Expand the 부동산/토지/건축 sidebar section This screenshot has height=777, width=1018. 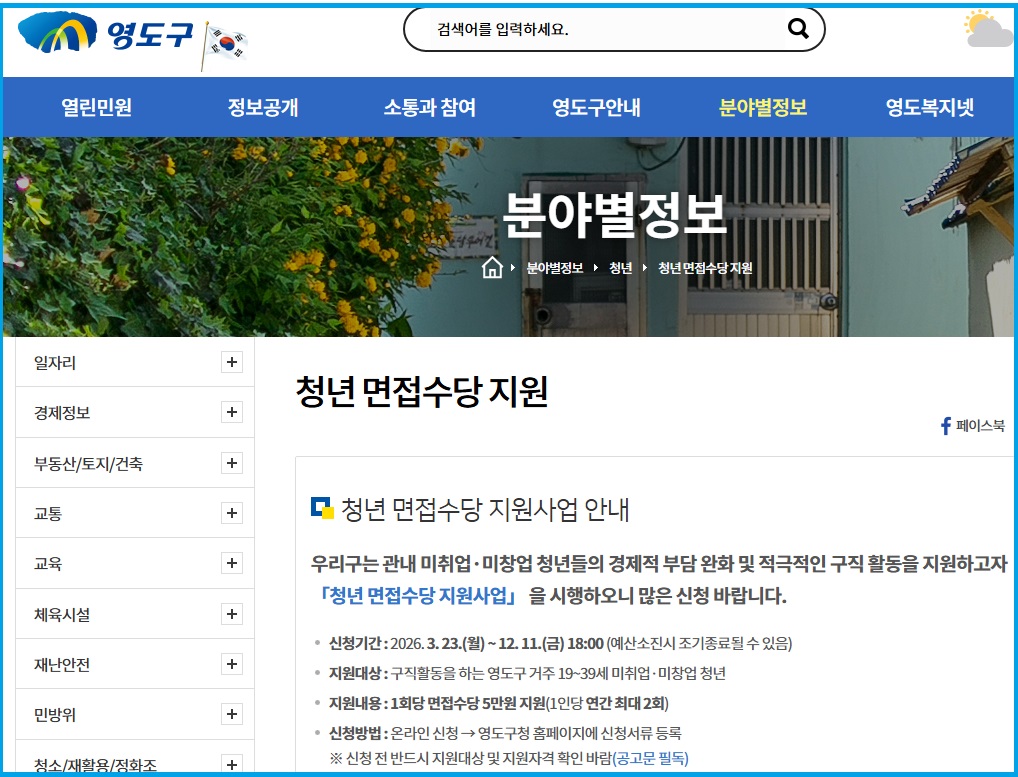232,463
